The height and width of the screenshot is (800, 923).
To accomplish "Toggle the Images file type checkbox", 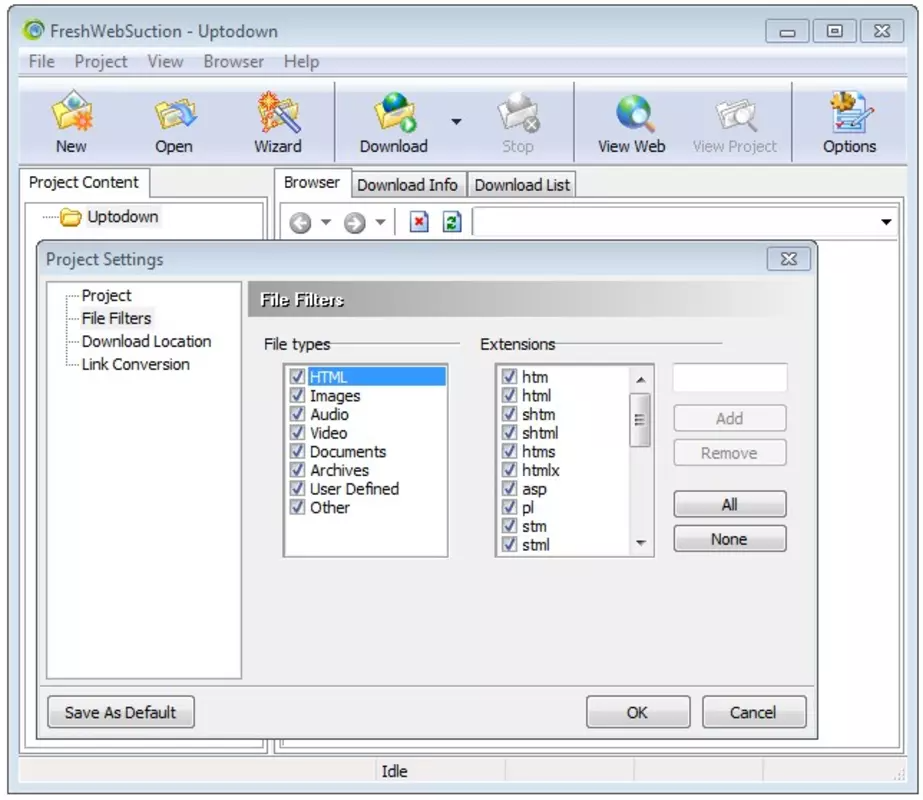I will click(x=297, y=395).
